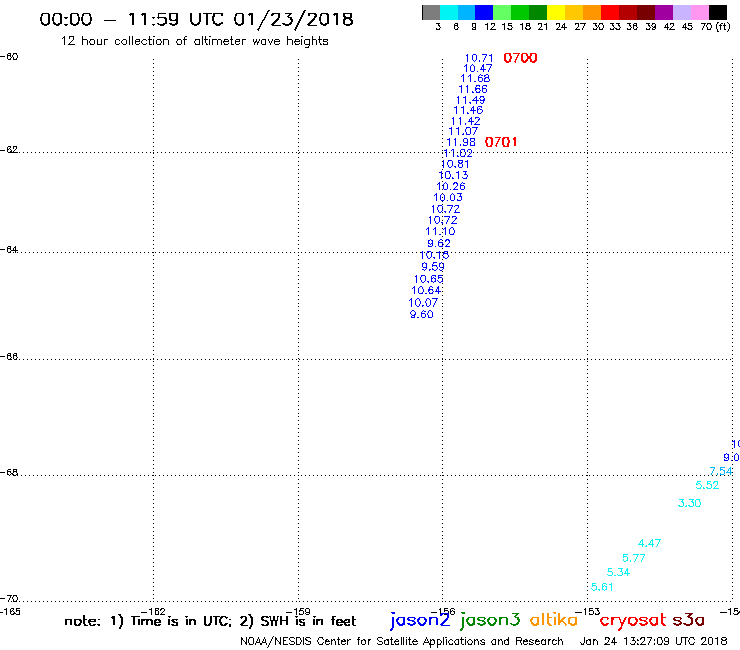This screenshot has height=650, width=740.
Task: Click the yellow swatch in the color legend
Action: 556,12
